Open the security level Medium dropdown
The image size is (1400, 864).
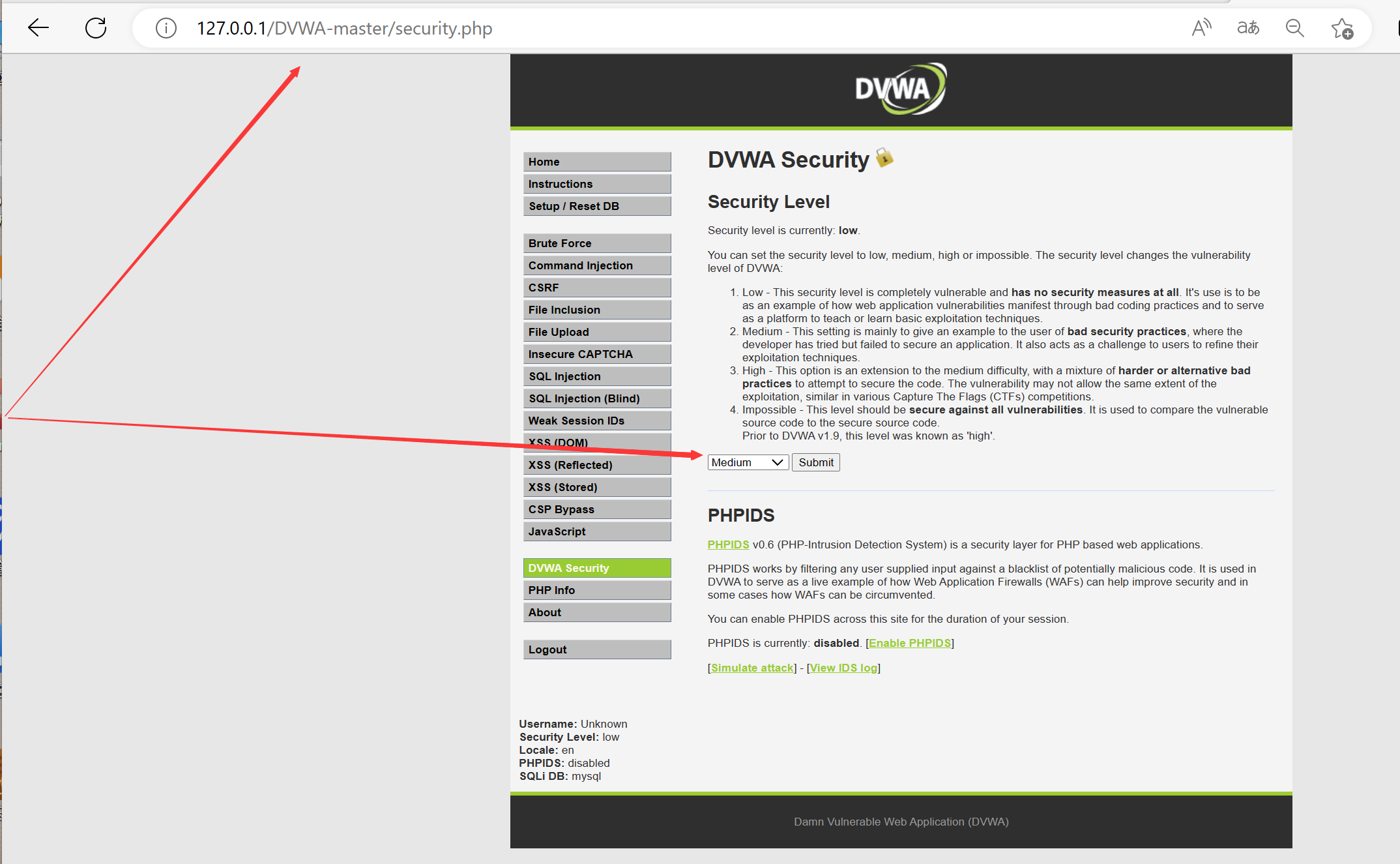coord(748,462)
